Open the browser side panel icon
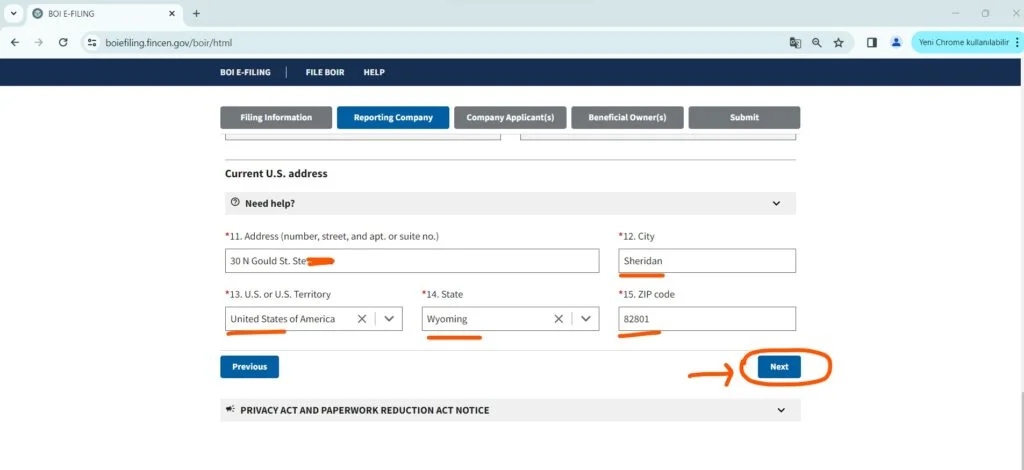Viewport: 1024px width, 470px height. click(871, 43)
